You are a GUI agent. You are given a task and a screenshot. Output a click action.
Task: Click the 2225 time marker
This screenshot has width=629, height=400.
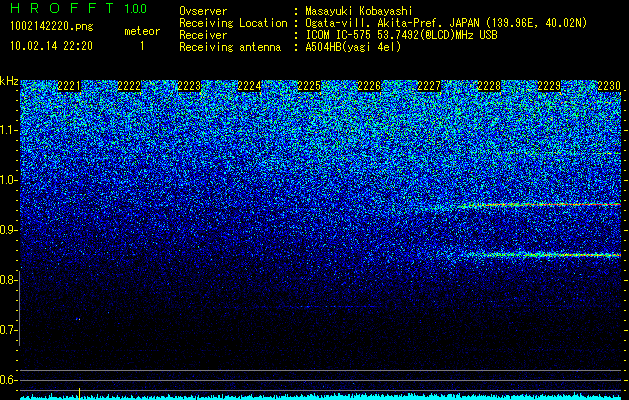point(309,86)
